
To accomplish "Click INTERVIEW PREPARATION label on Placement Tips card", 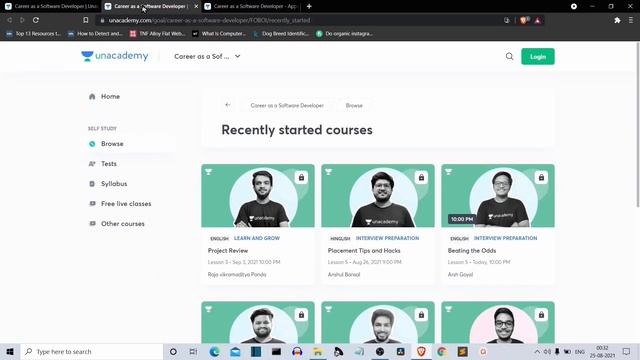I will point(387,238).
